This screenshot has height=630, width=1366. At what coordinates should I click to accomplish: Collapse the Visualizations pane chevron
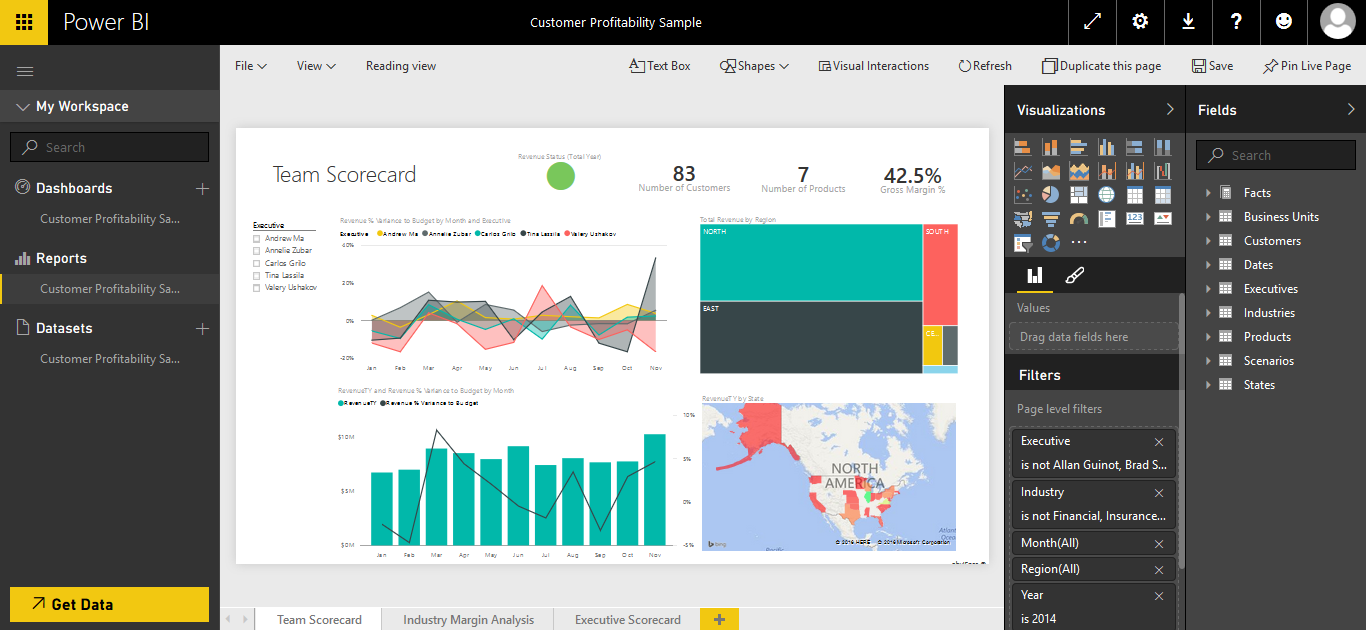(1170, 109)
